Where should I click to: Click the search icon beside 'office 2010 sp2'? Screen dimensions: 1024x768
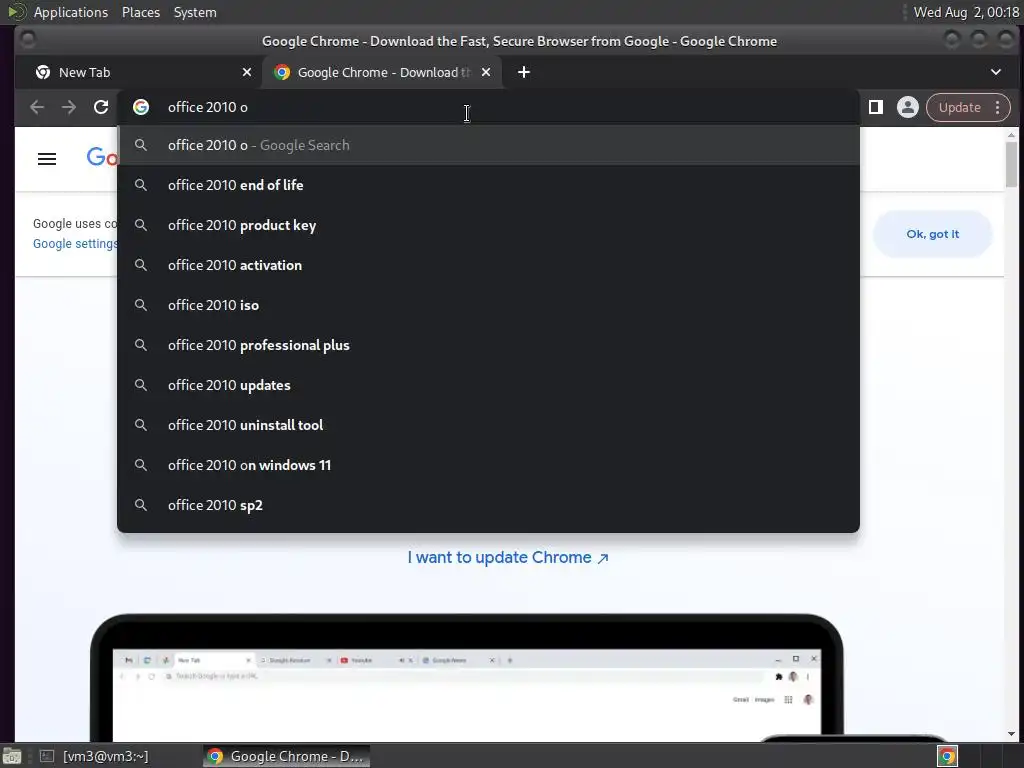(x=140, y=505)
